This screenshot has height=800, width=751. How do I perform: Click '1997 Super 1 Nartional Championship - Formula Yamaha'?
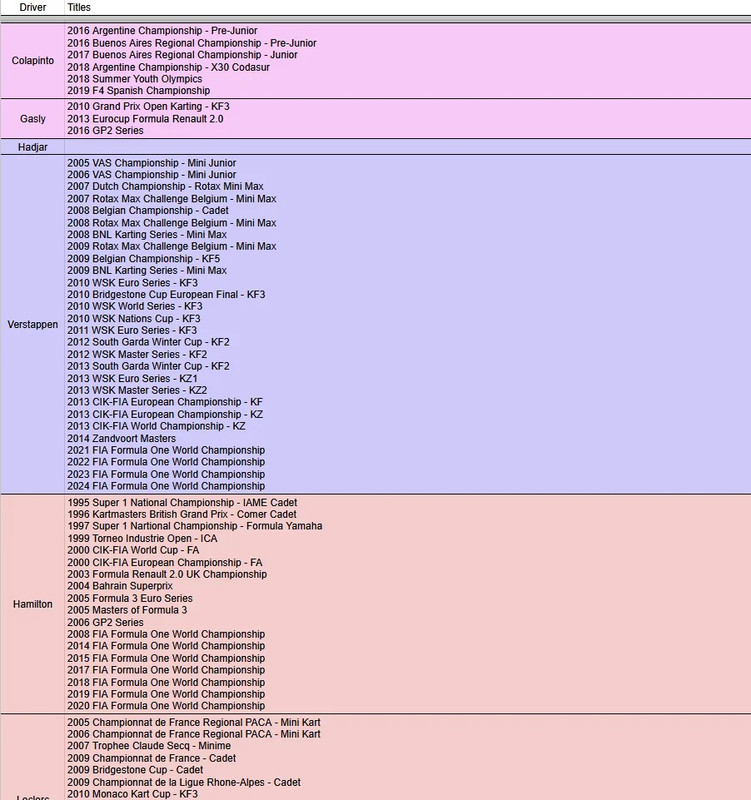195,526
